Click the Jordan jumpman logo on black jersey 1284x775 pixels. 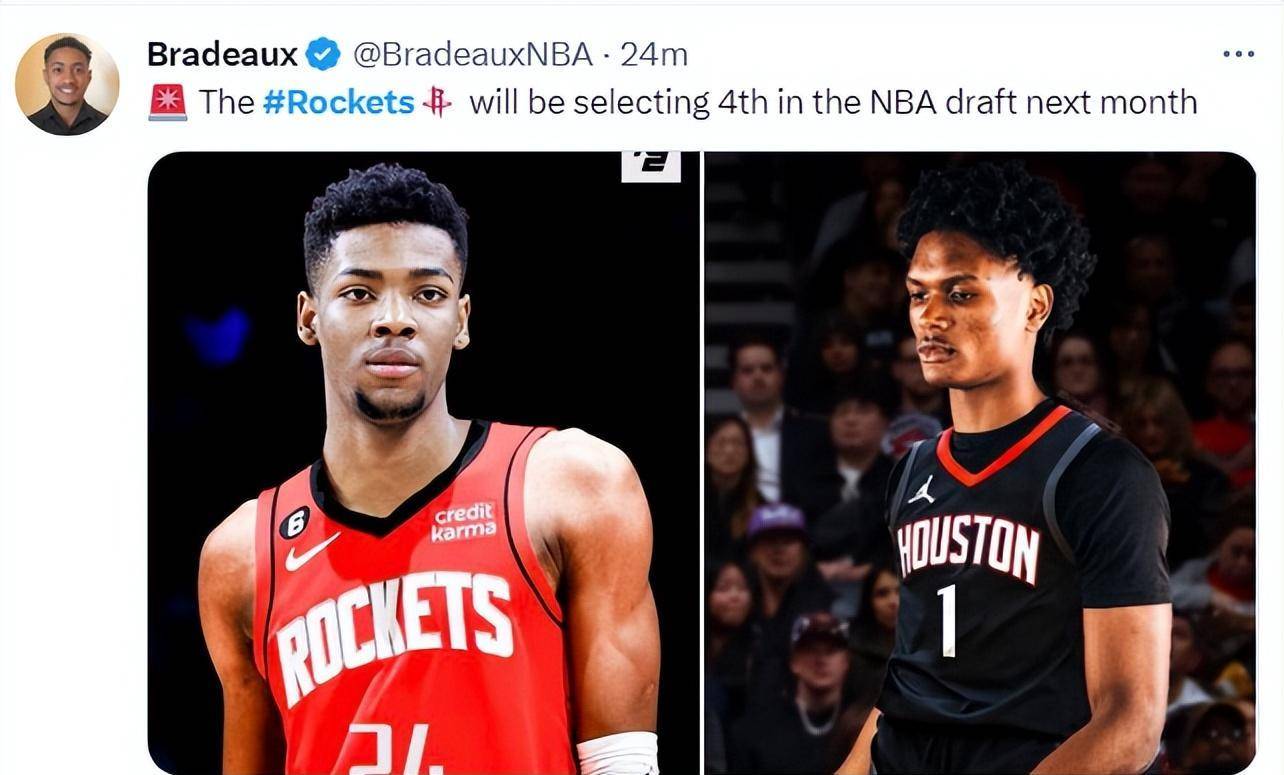coord(923,489)
